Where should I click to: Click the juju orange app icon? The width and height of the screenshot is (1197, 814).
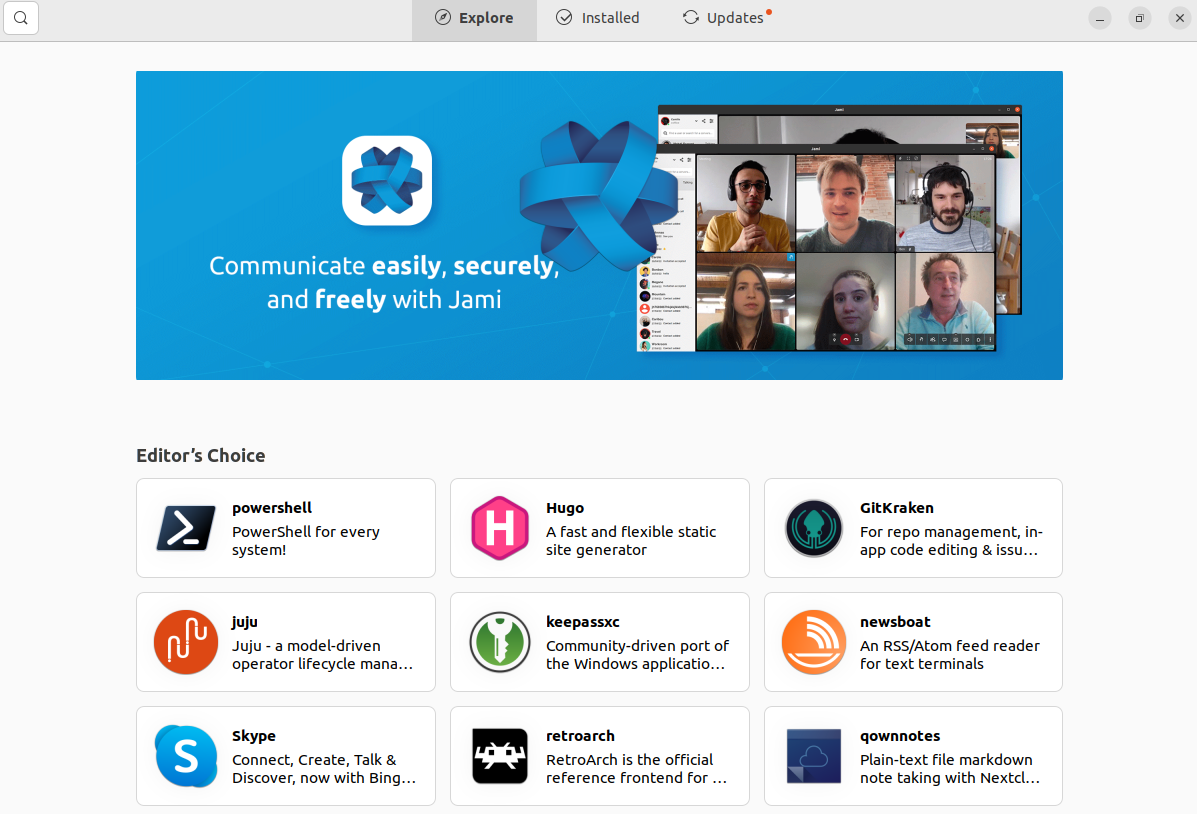click(186, 642)
